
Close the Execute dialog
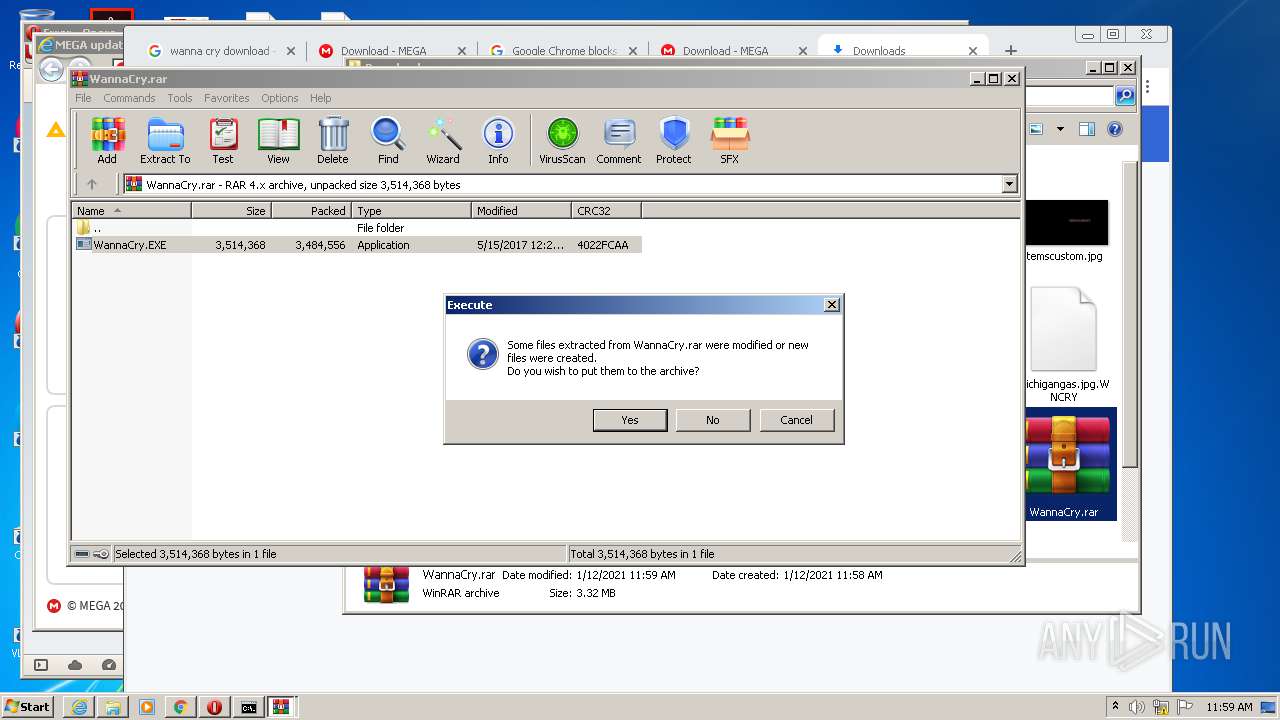click(x=831, y=305)
